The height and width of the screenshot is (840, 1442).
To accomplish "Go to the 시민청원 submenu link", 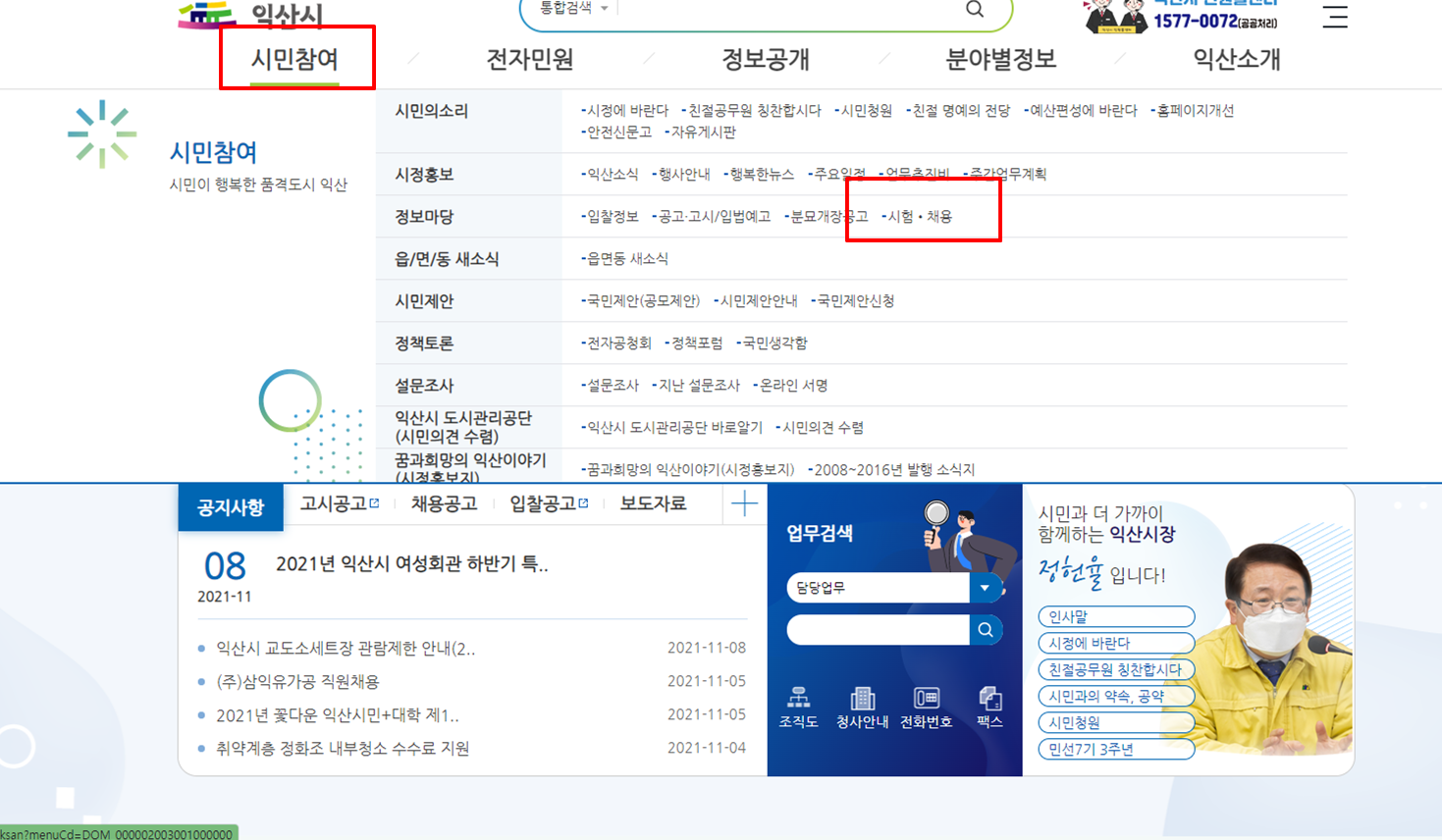I will [864, 111].
